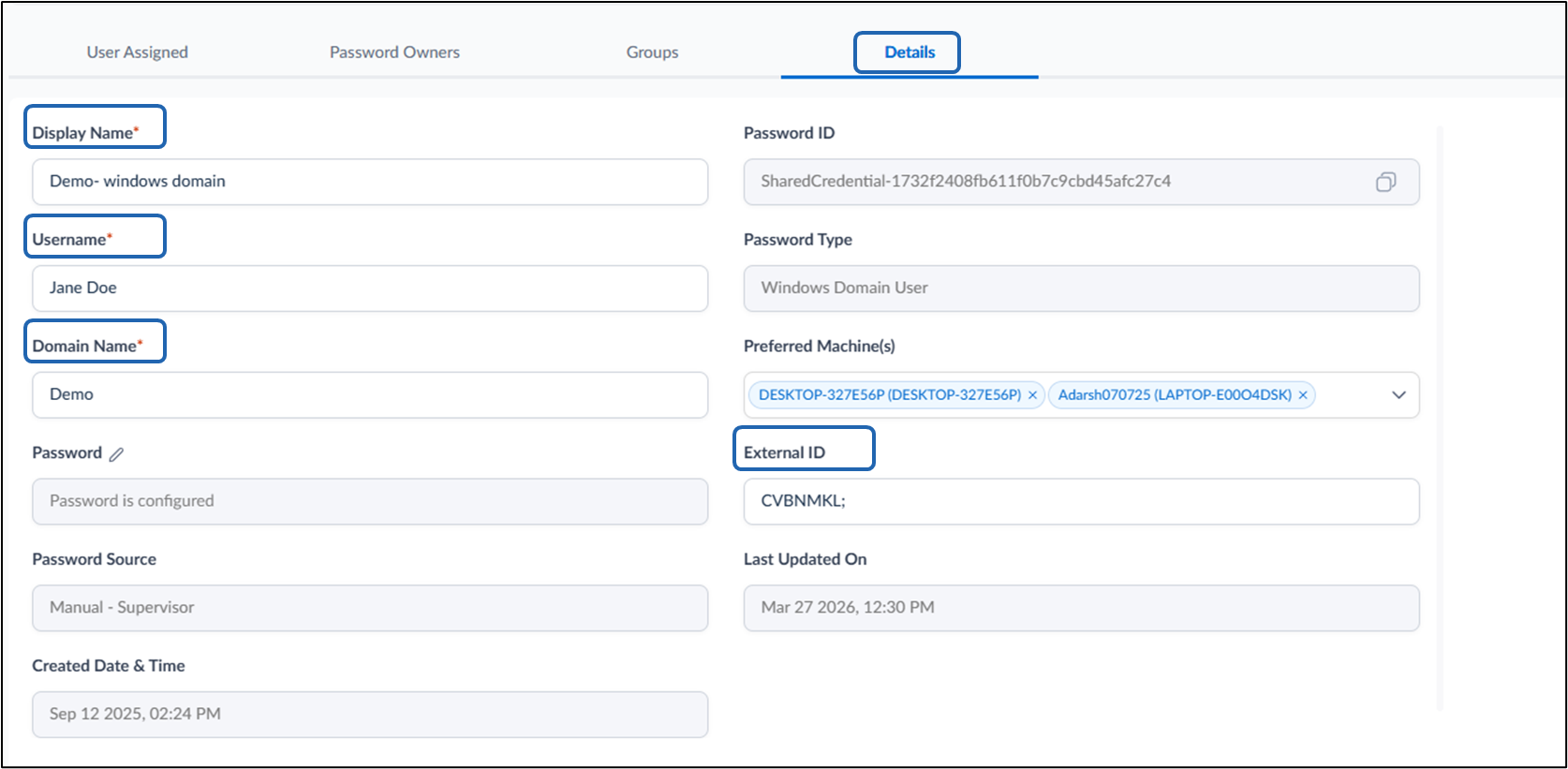1568x769 pixels.
Task: Copy the Password ID value
Action: tap(1385, 182)
